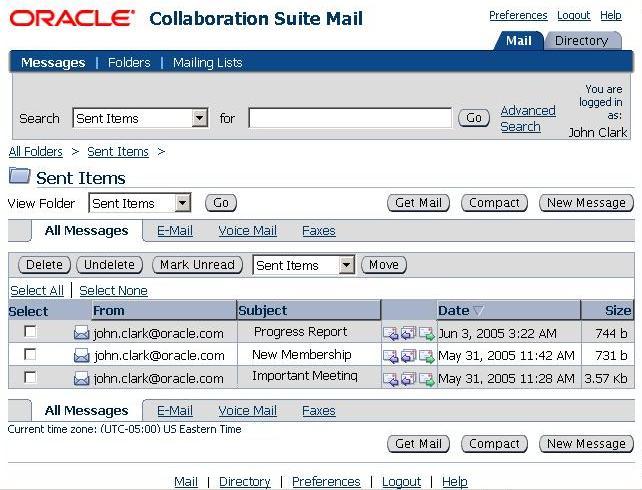This screenshot has width=642, height=490.
Task: Click the footer Directory link
Action: tap(245, 481)
